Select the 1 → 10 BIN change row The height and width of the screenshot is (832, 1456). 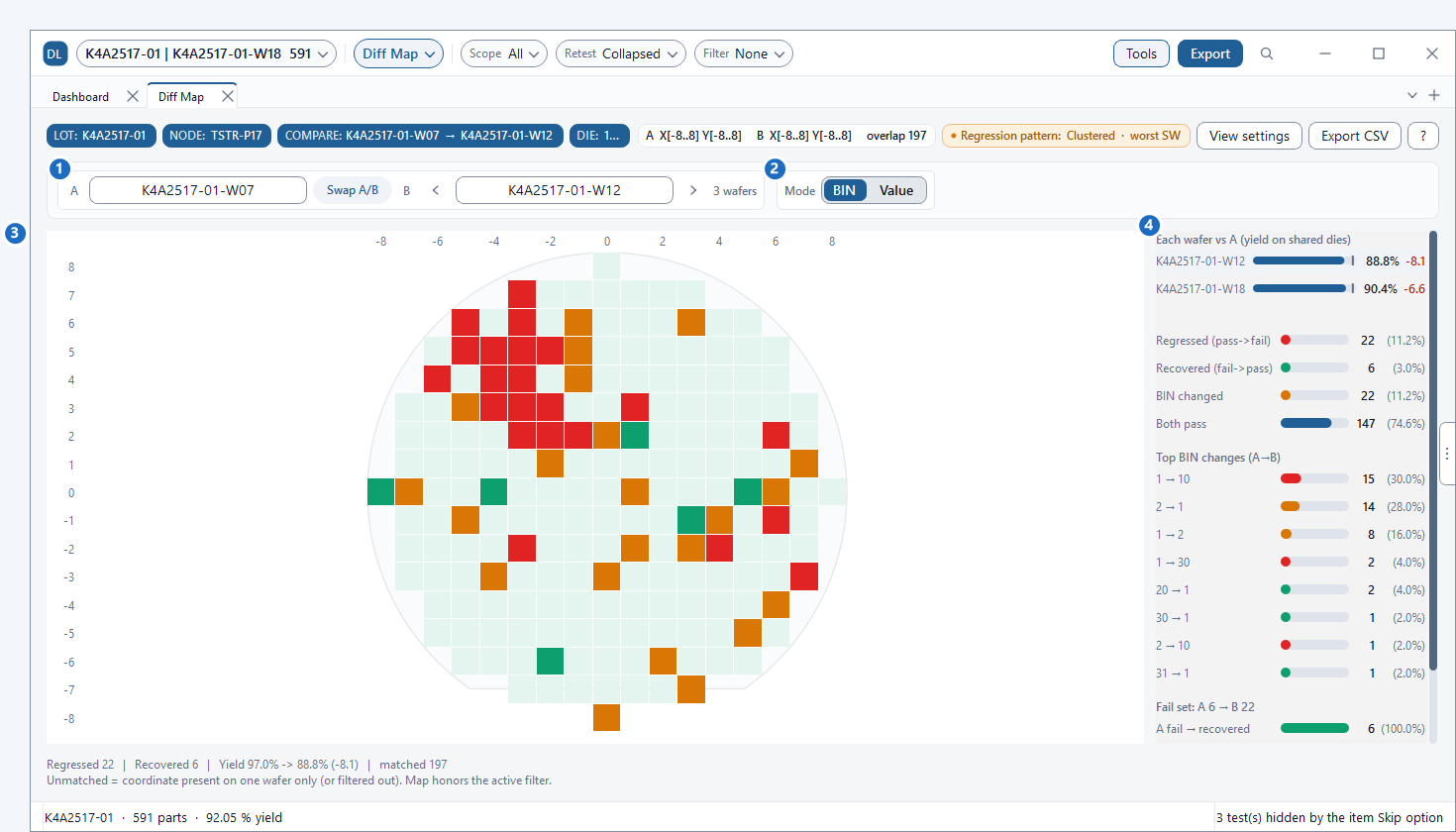coord(1291,478)
